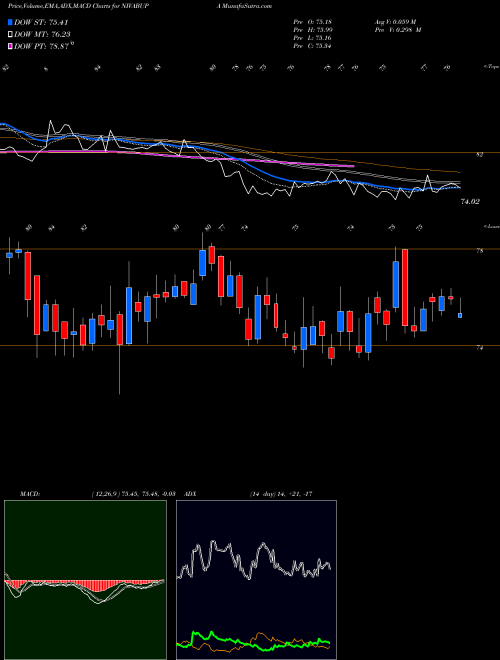Screen dimensions: 500x660
Task: Click the 'Pre O: 75.18' open value
Action: point(313,22)
